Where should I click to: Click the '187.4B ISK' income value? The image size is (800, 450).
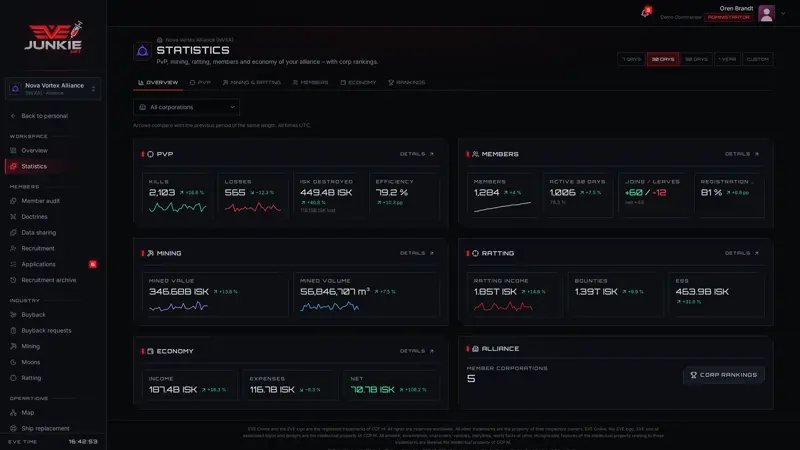coord(172,390)
